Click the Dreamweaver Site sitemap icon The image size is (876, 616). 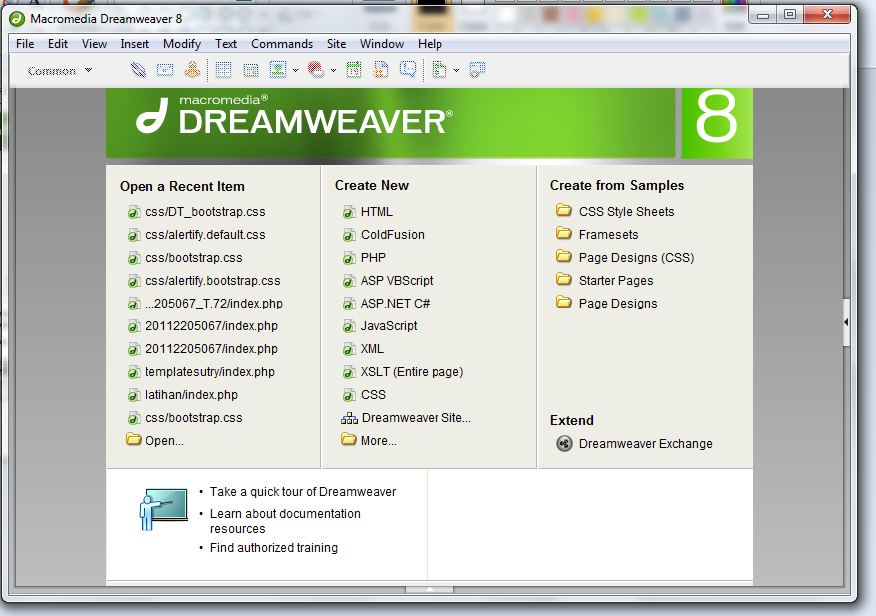click(x=349, y=418)
